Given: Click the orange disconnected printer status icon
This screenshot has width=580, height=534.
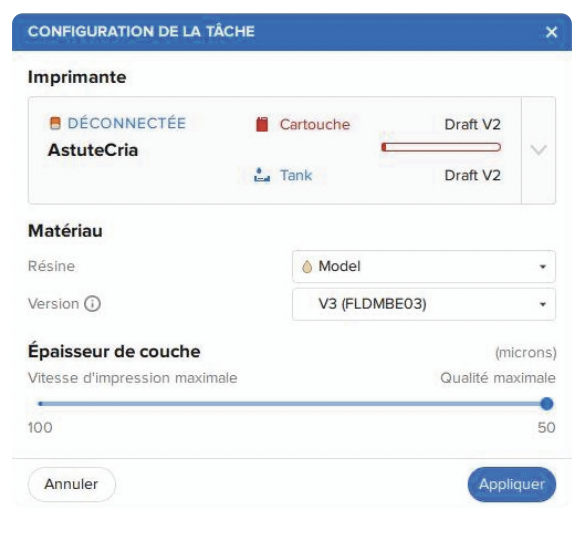Looking at the screenshot, I should pyautogui.click(x=55, y=123).
